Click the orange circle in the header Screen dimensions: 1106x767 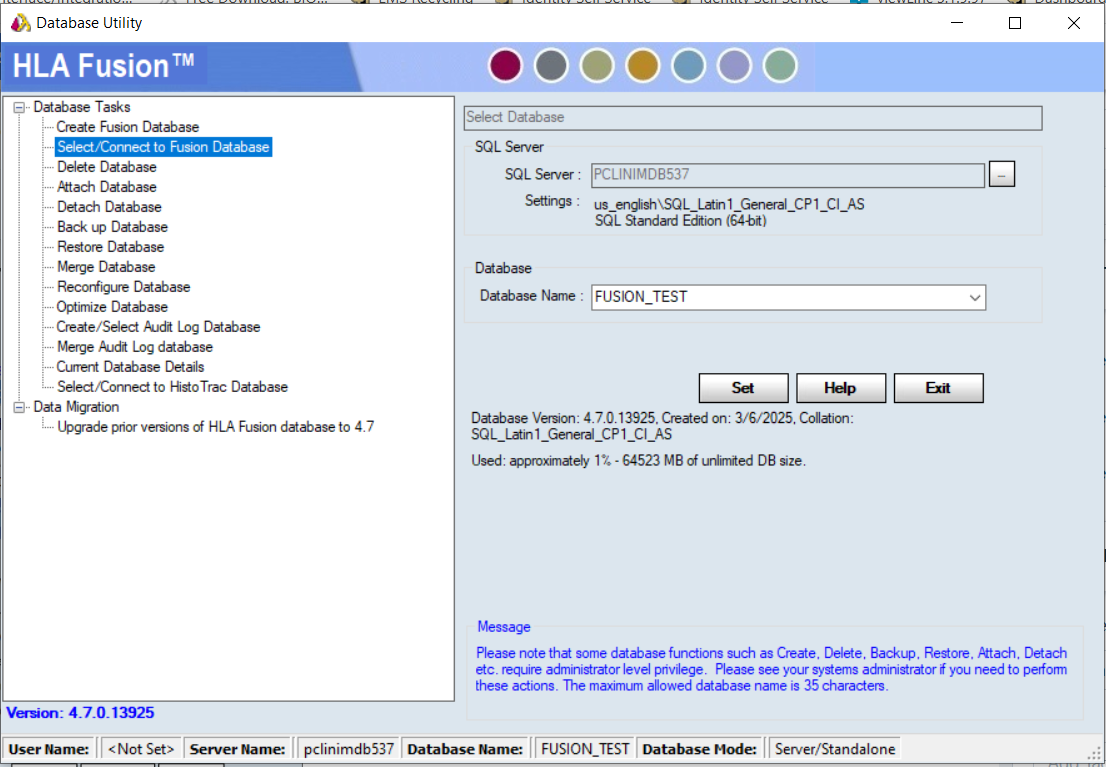[643, 66]
